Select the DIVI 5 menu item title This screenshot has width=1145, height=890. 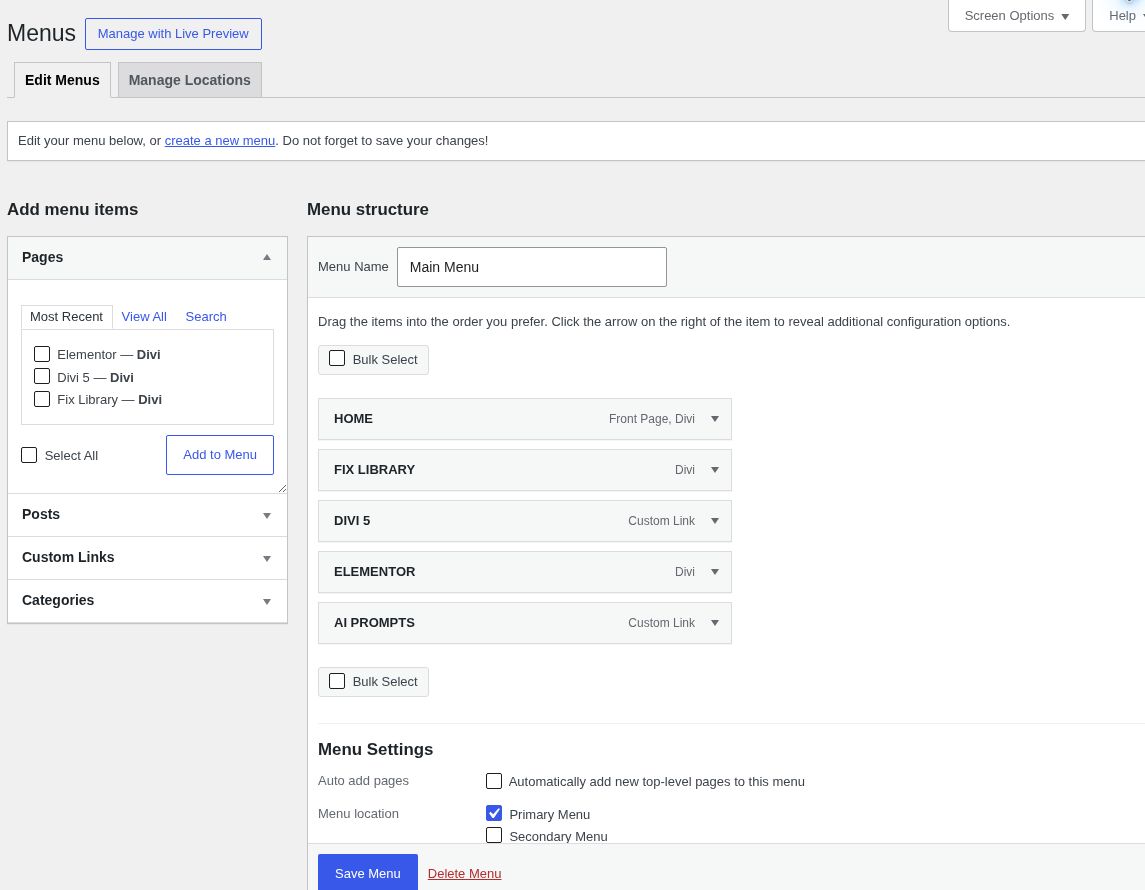[352, 521]
